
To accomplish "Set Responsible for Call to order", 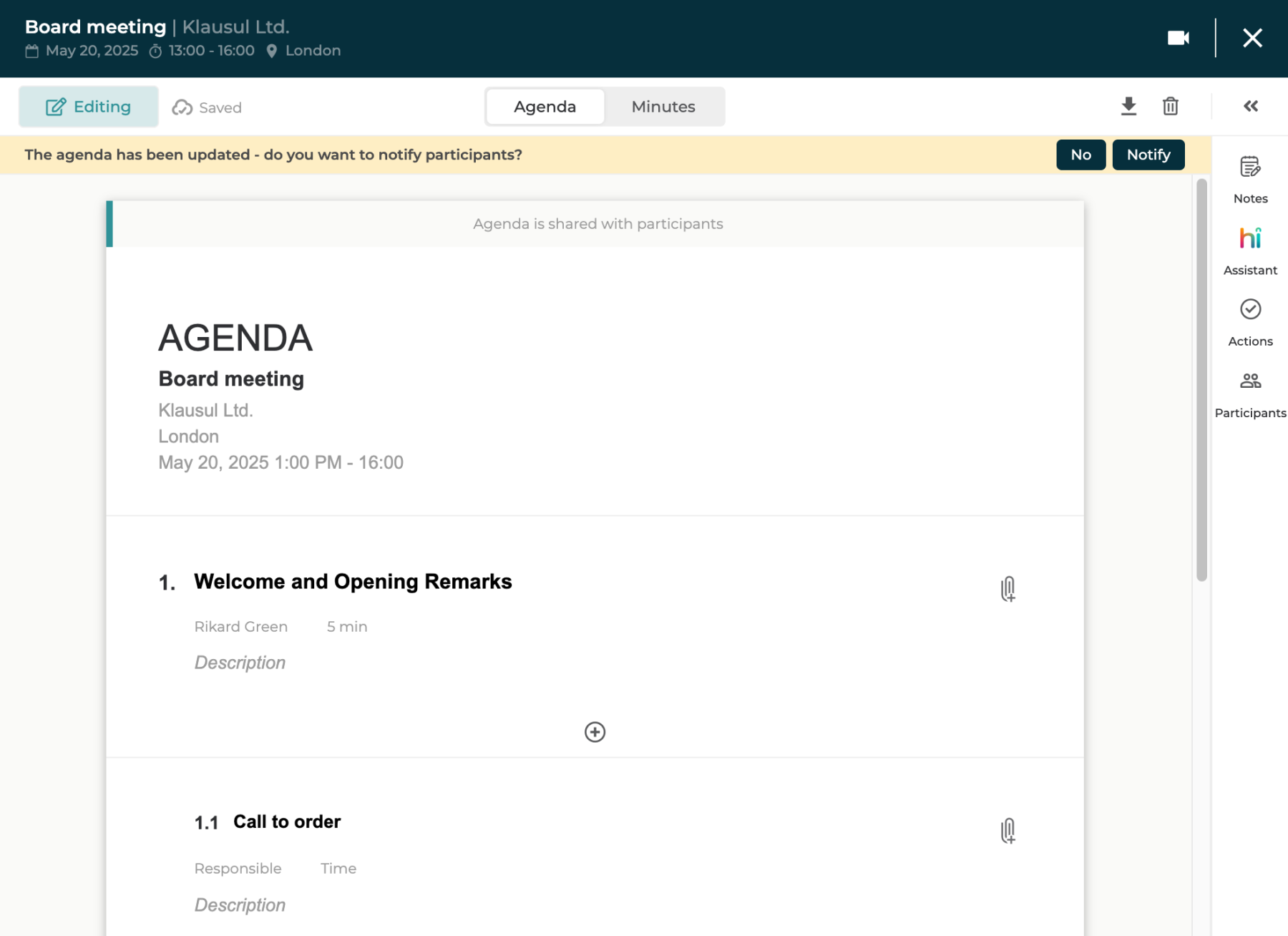I will pos(238,869).
